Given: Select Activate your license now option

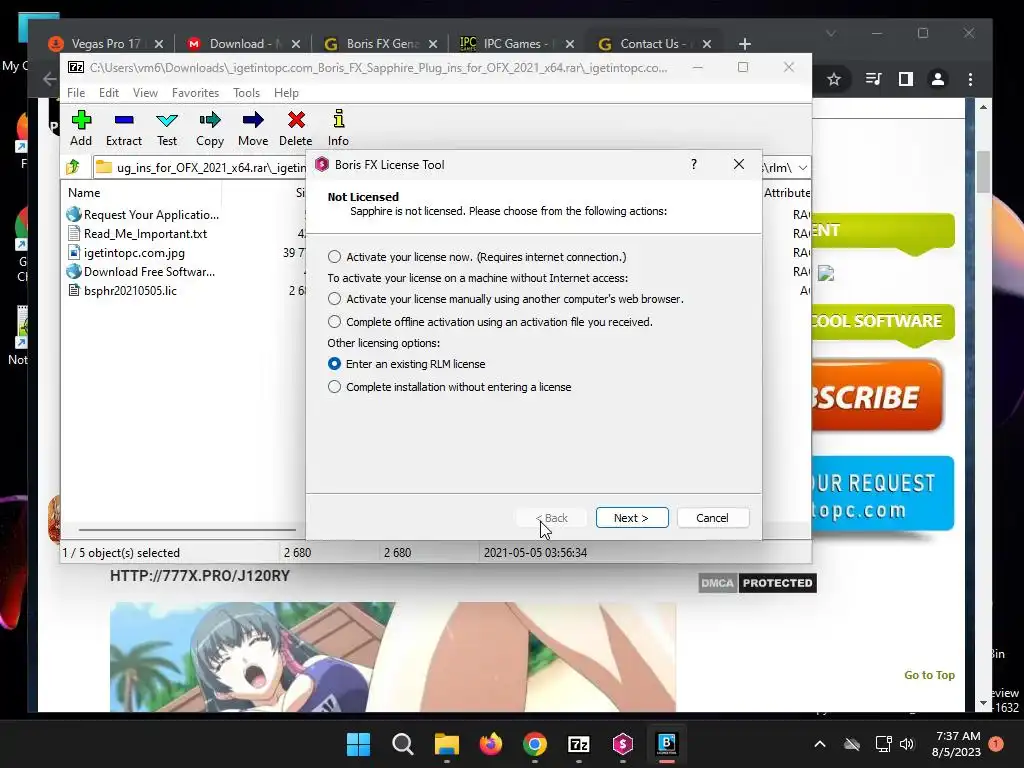Looking at the screenshot, I should coord(334,257).
